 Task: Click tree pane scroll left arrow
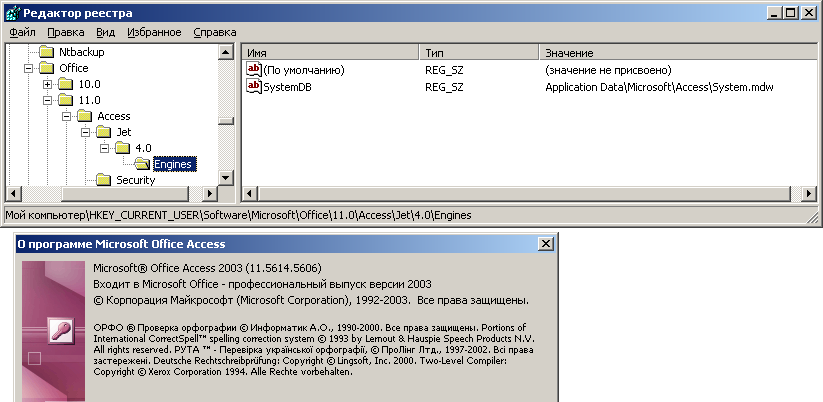[x=13, y=194]
